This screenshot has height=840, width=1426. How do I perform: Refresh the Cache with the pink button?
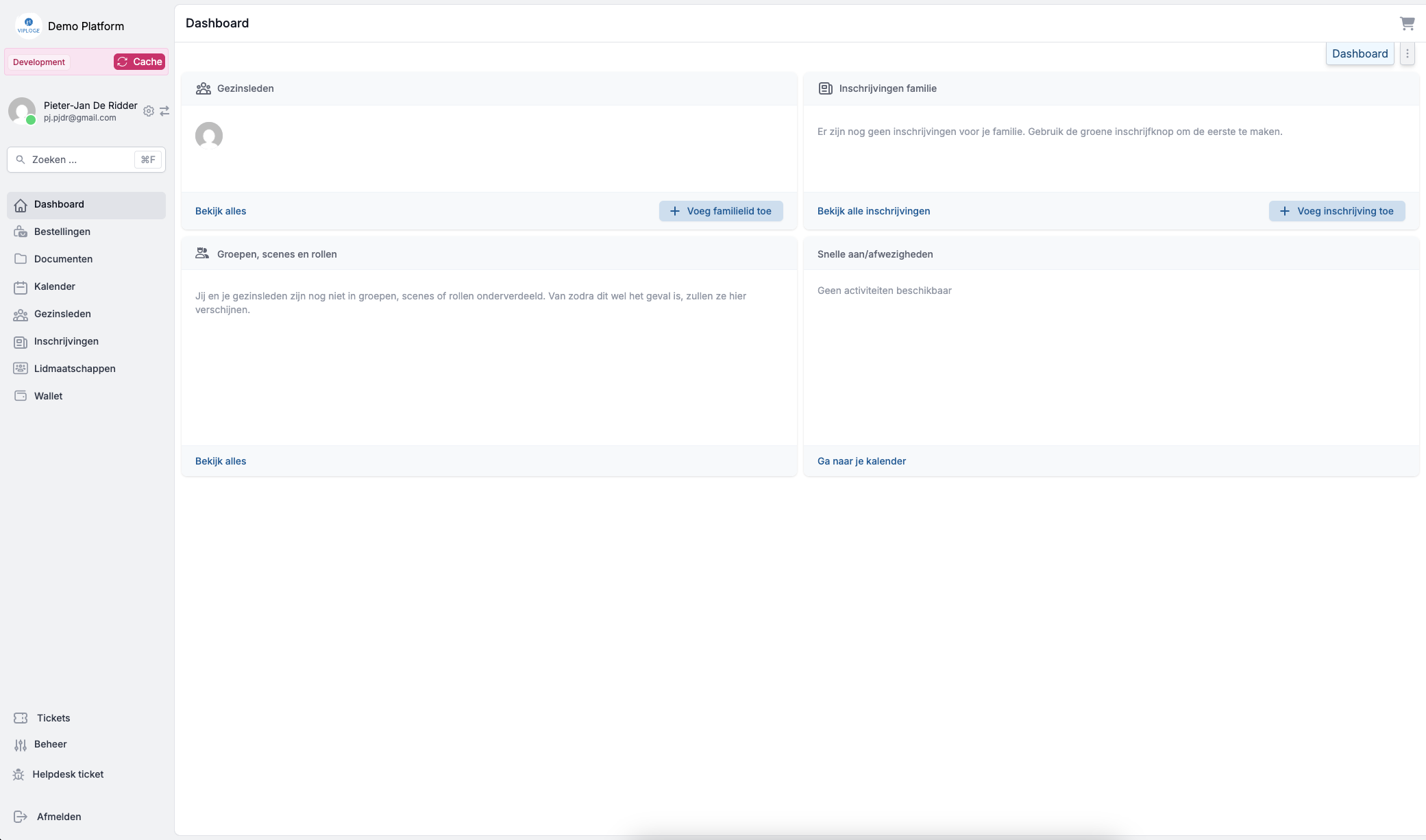140,62
